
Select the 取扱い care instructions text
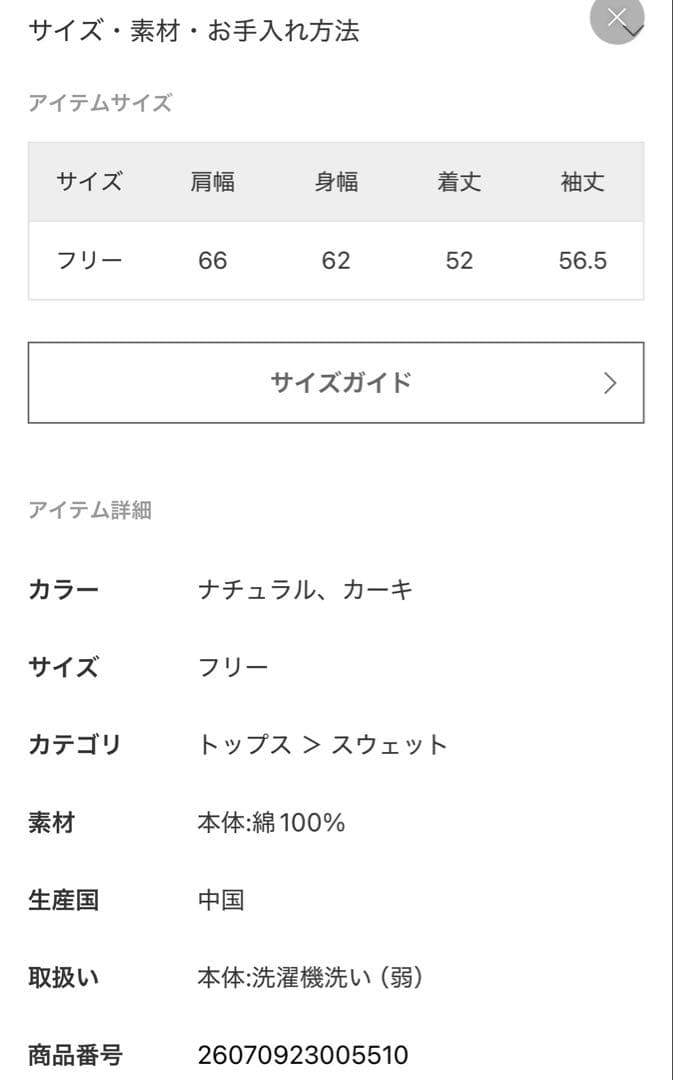tap(312, 978)
